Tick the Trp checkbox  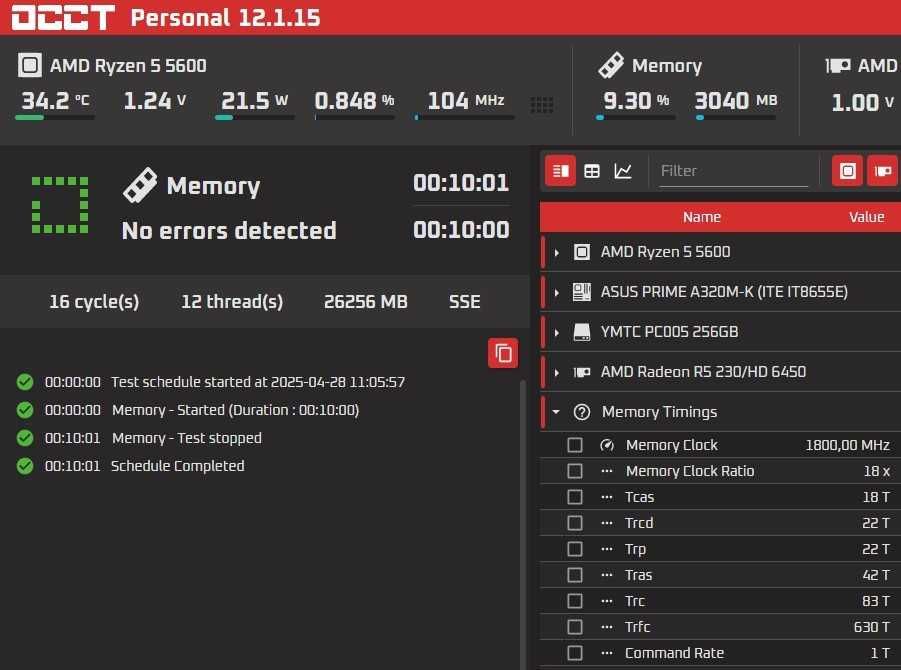(575, 549)
